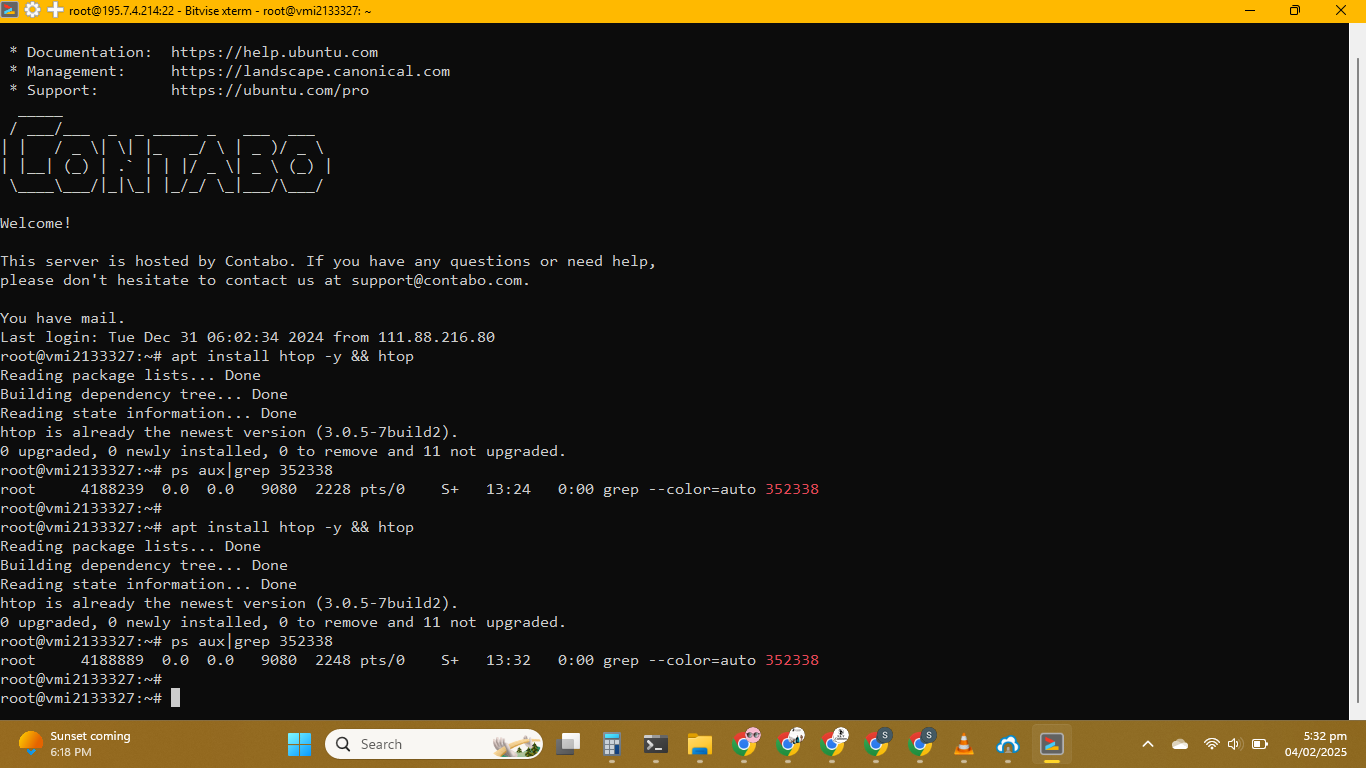Open the Windows Start menu

[299, 744]
